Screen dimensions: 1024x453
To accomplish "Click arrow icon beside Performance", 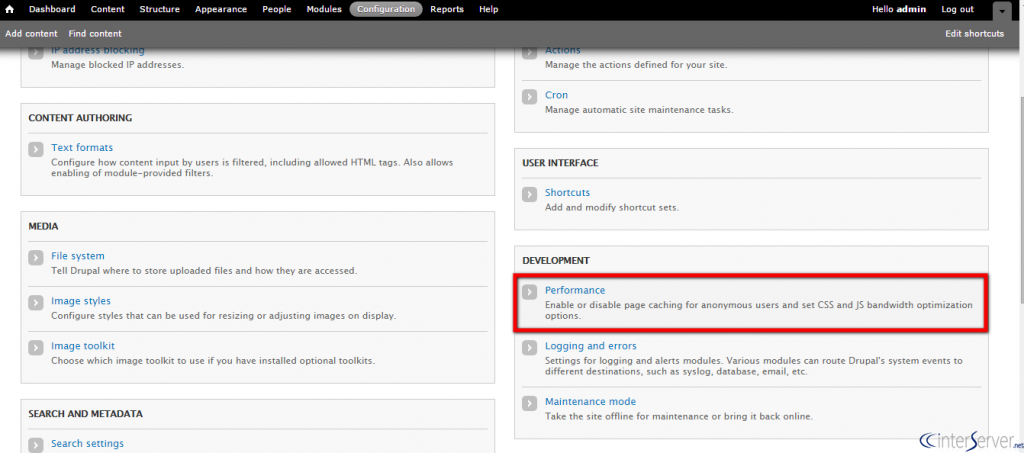I will coord(530,292).
